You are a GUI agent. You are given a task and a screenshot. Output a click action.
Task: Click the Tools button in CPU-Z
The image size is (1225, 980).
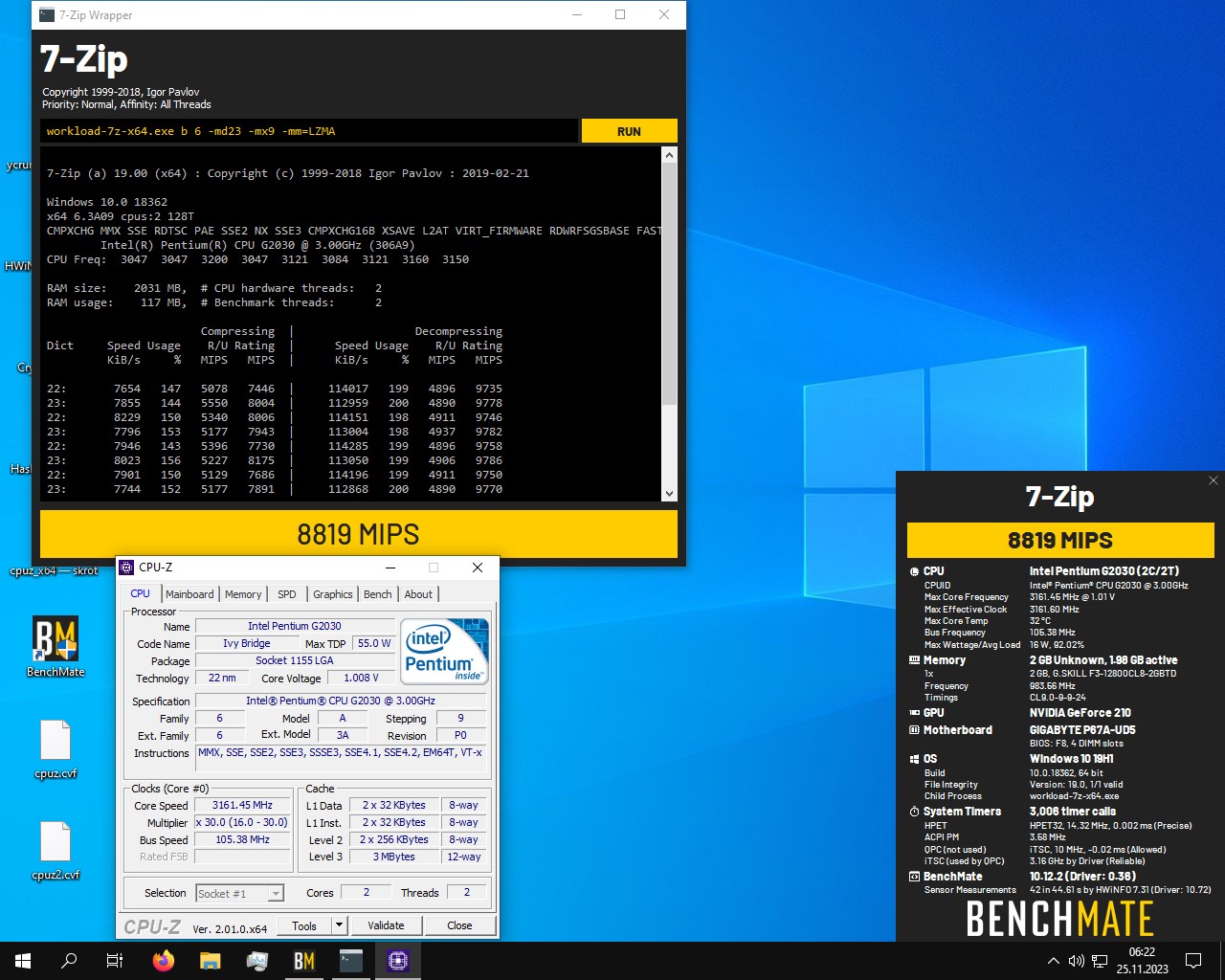coord(304,925)
